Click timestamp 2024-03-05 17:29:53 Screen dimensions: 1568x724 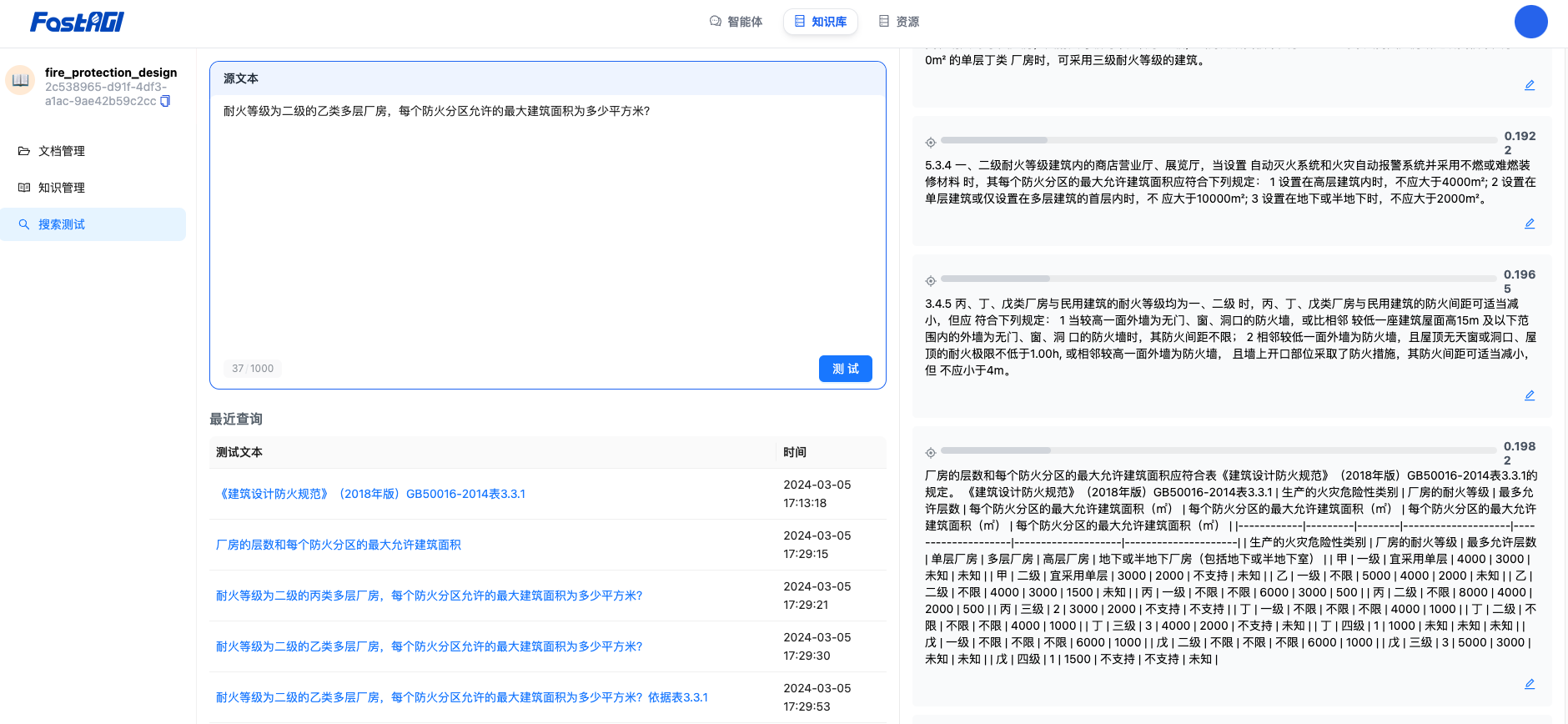[817, 697]
